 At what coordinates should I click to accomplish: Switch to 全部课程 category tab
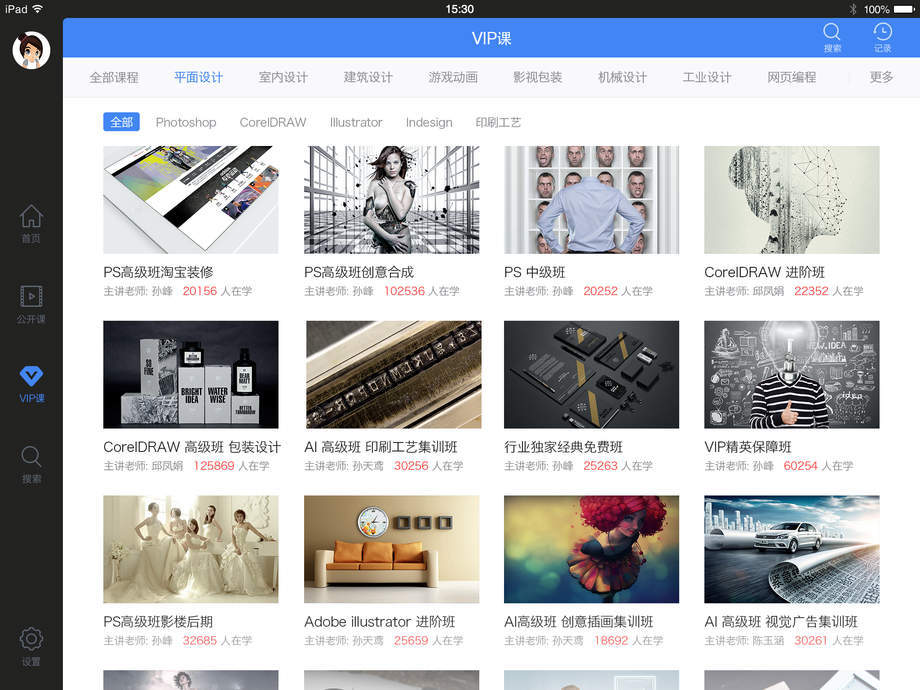(114, 77)
